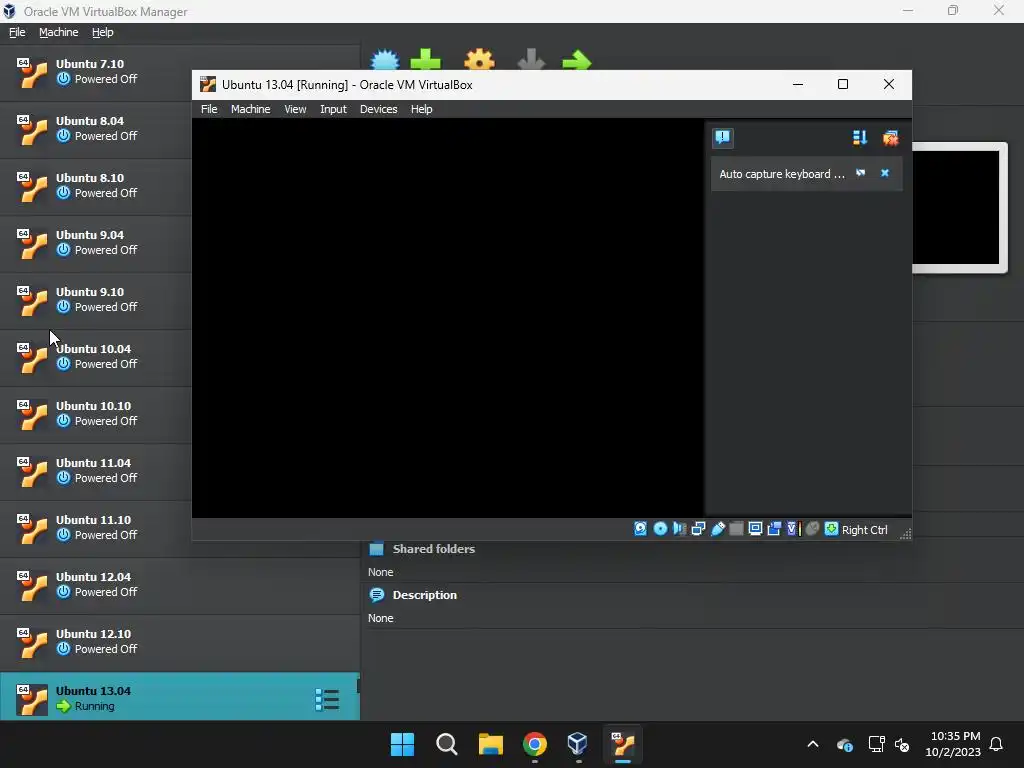Open the Machine menu in the VM window

click(250, 109)
